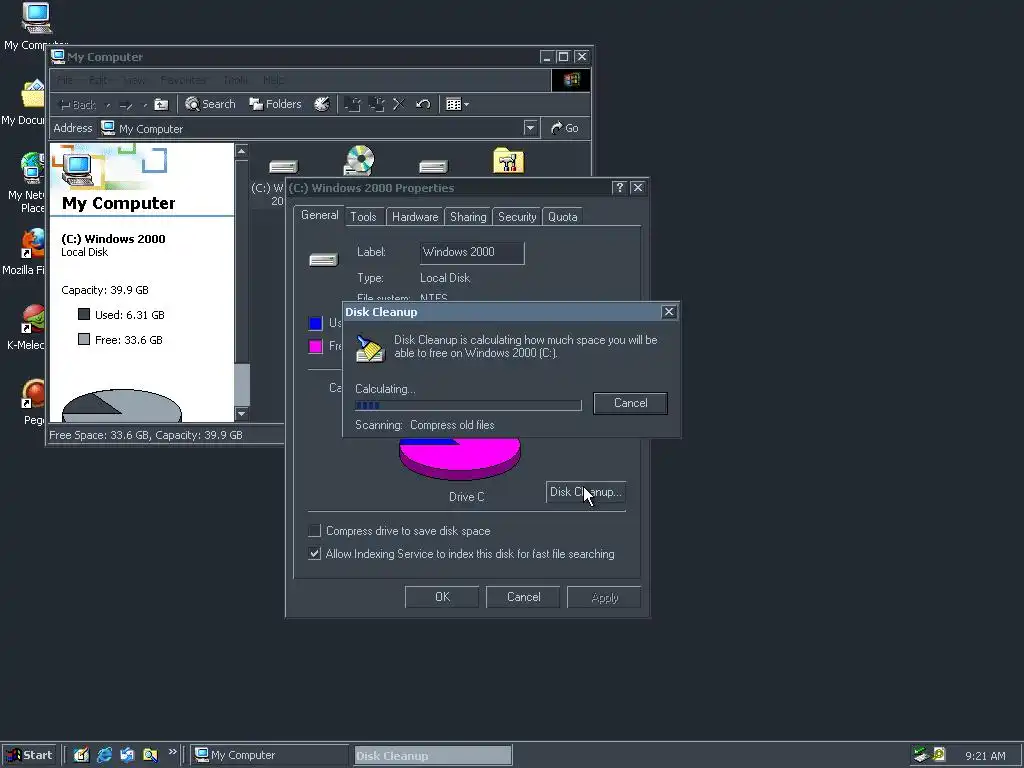Close the Disk Cleanup dialog

coord(669,312)
